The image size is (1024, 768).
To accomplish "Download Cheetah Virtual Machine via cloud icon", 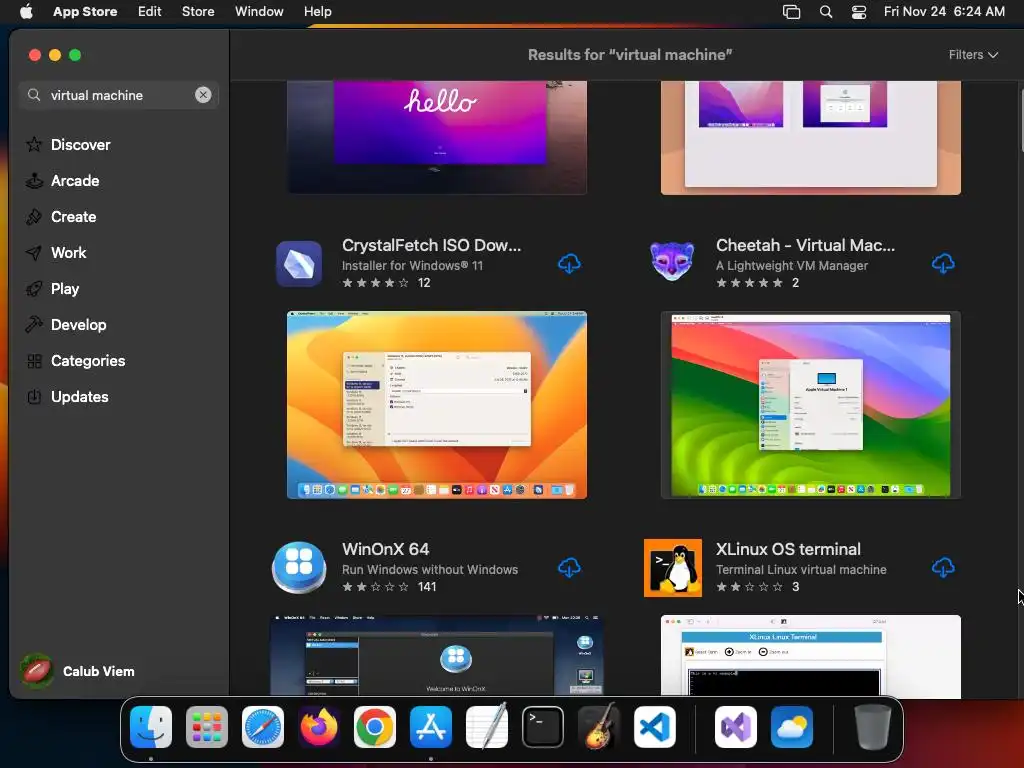I will point(942,264).
